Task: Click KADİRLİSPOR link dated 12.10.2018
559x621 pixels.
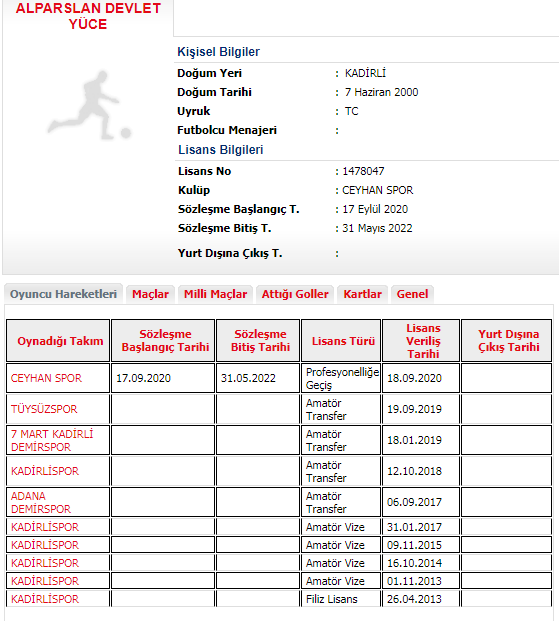Action: pyautogui.click(x=45, y=471)
